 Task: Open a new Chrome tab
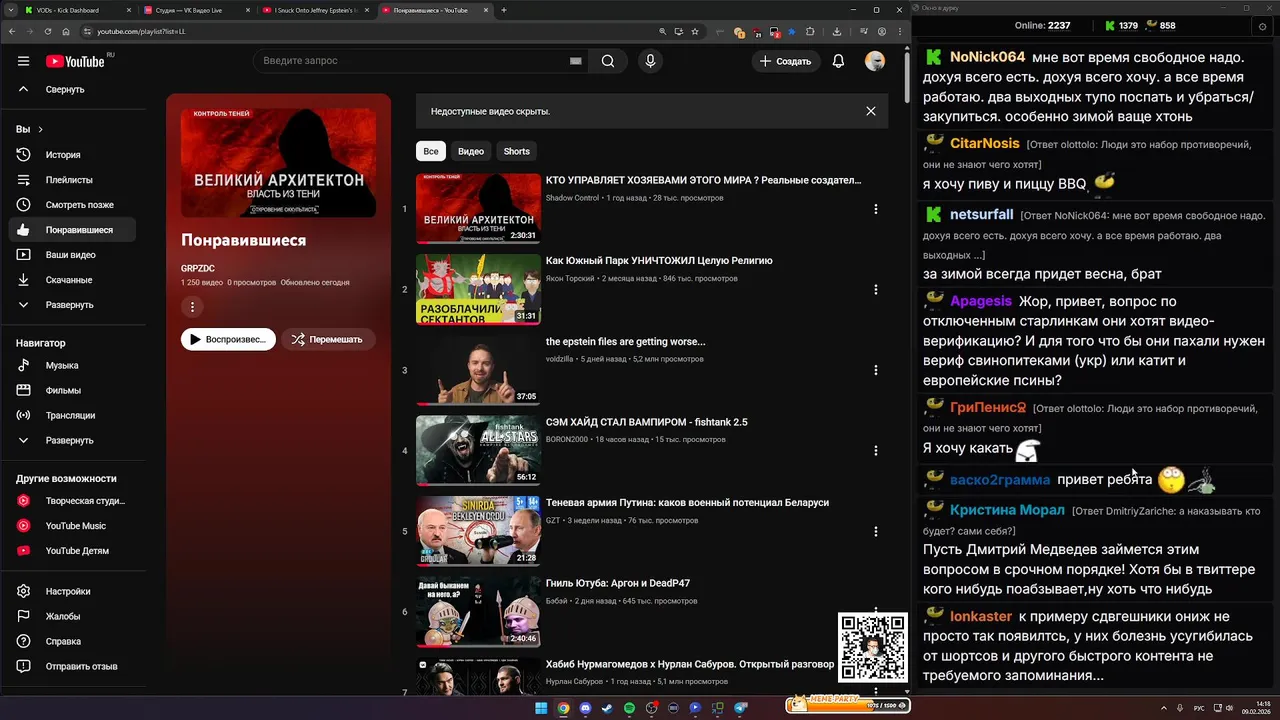[x=504, y=10]
